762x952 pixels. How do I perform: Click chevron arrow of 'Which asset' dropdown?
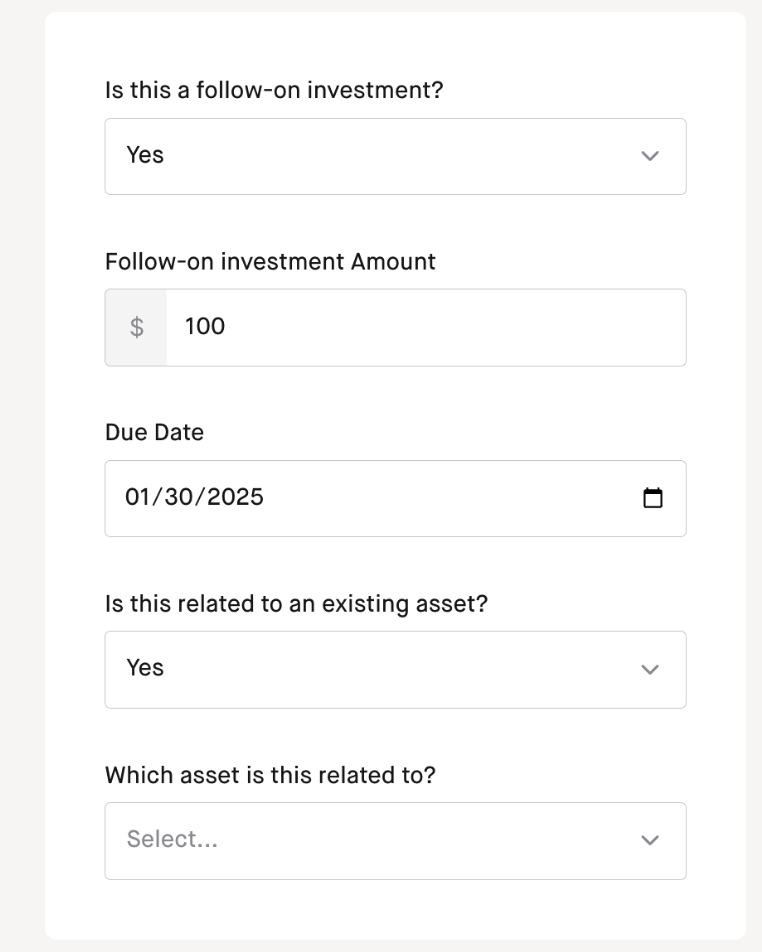650,840
